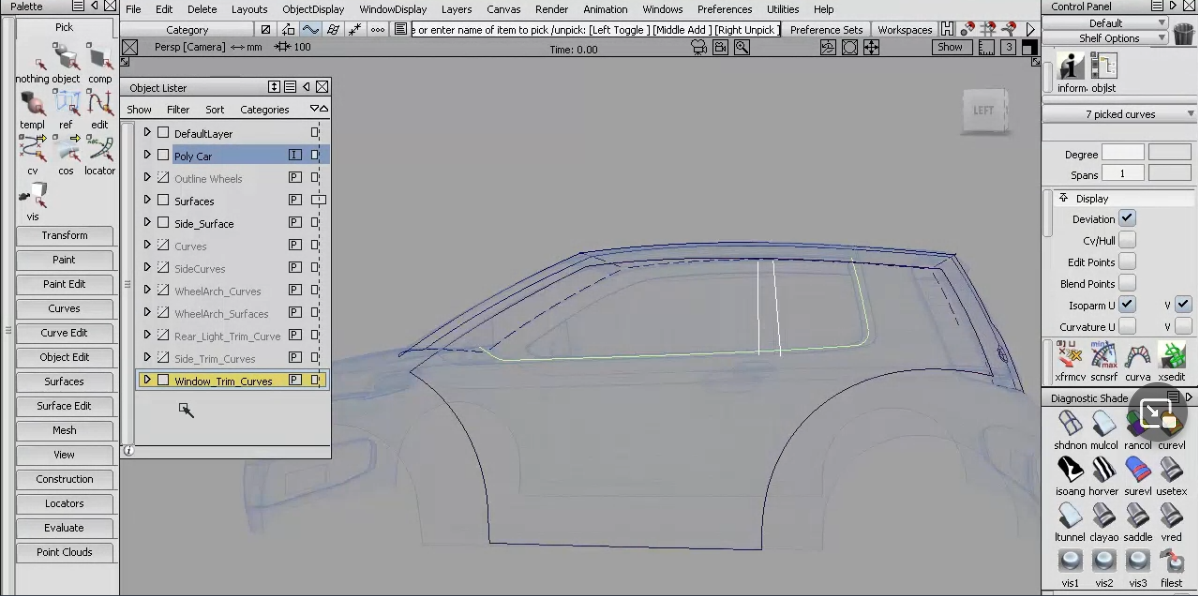Open the Shelf Options dropdown

[1105, 38]
